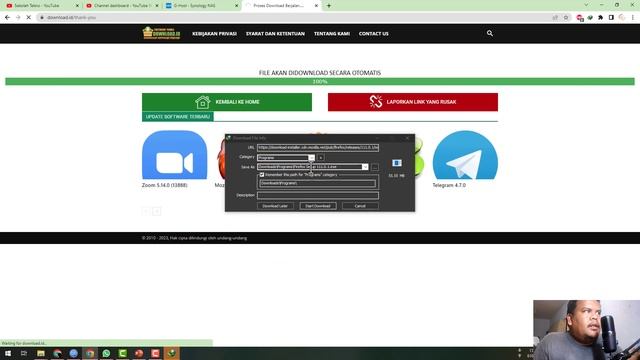Click the file type icon in download dialog
This screenshot has height=360, width=640.
pyautogui.click(x=396, y=163)
